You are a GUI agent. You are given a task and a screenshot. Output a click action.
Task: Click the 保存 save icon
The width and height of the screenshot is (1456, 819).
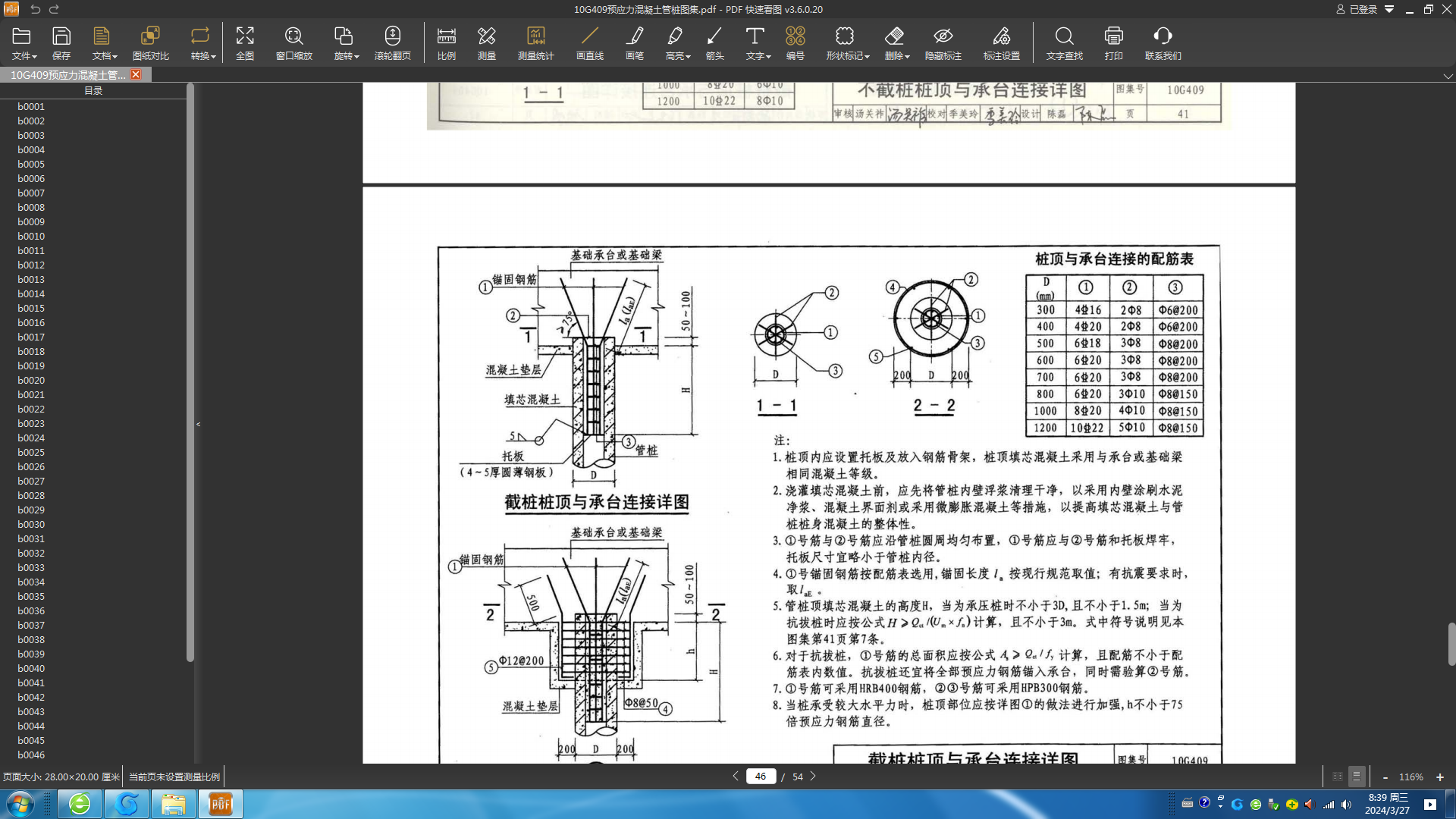pos(61,36)
